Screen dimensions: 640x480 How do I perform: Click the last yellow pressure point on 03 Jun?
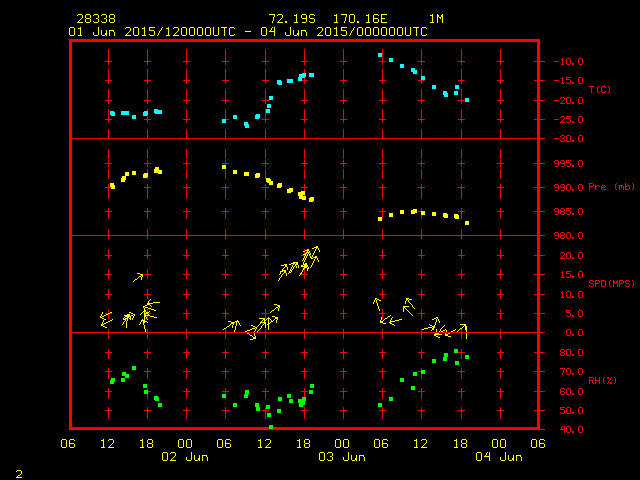(467, 223)
